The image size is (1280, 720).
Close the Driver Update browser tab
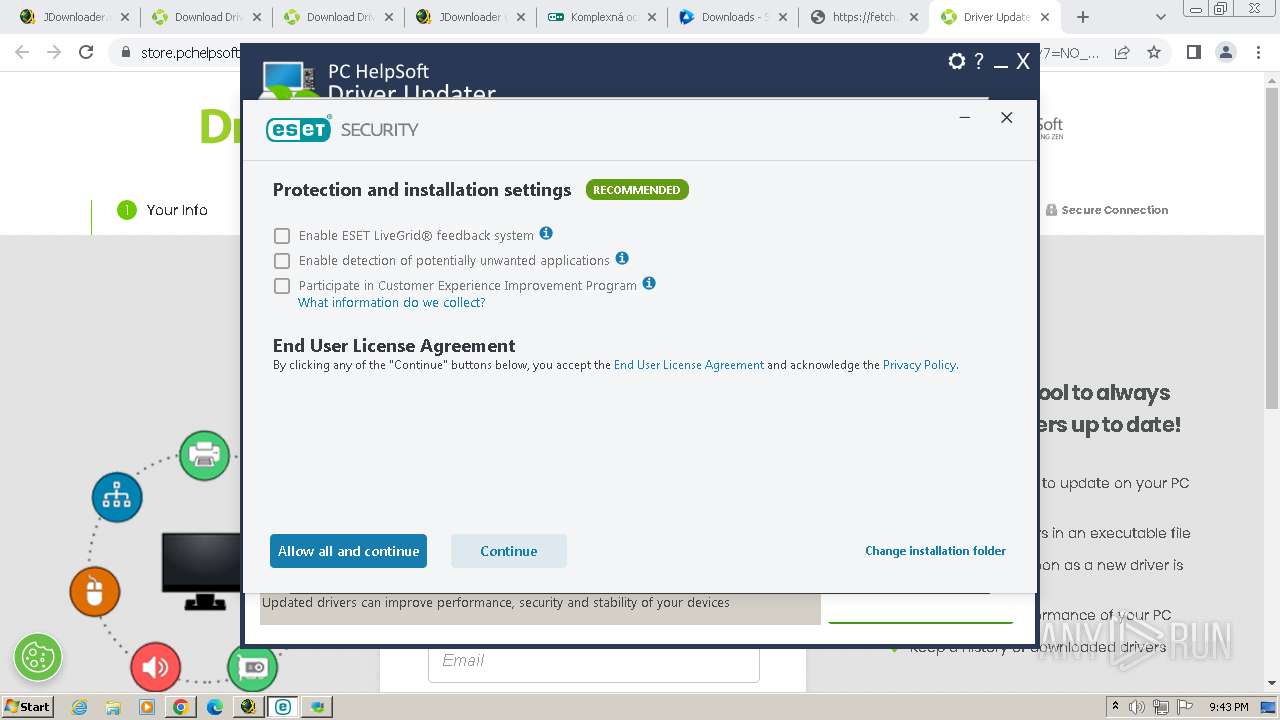click(x=1045, y=17)
